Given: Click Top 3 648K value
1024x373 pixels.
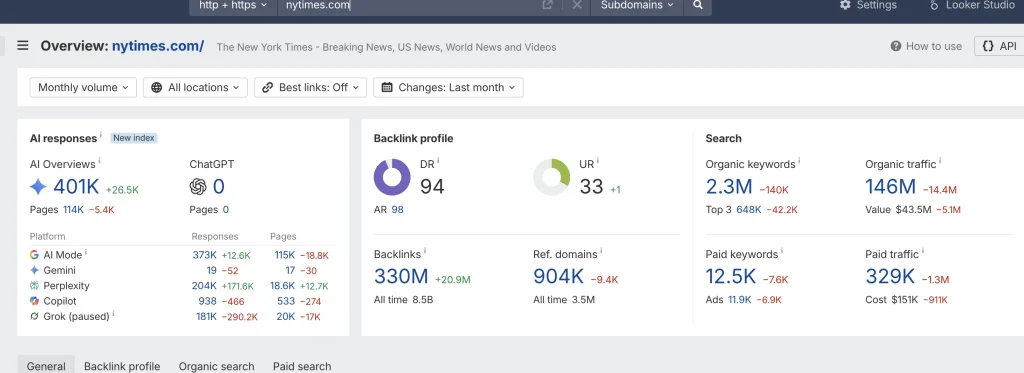Looking at the screenshot, I should [748, 210].
